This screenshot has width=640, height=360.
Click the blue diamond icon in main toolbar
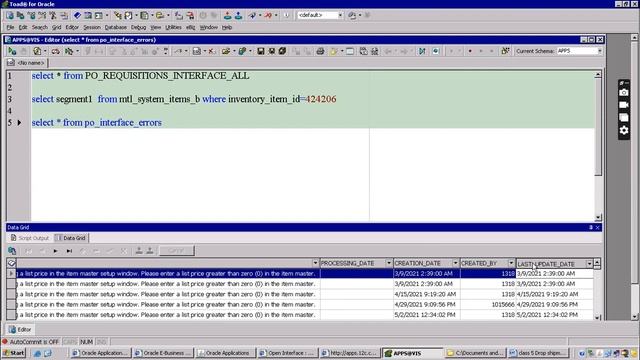tap(77, 16)
